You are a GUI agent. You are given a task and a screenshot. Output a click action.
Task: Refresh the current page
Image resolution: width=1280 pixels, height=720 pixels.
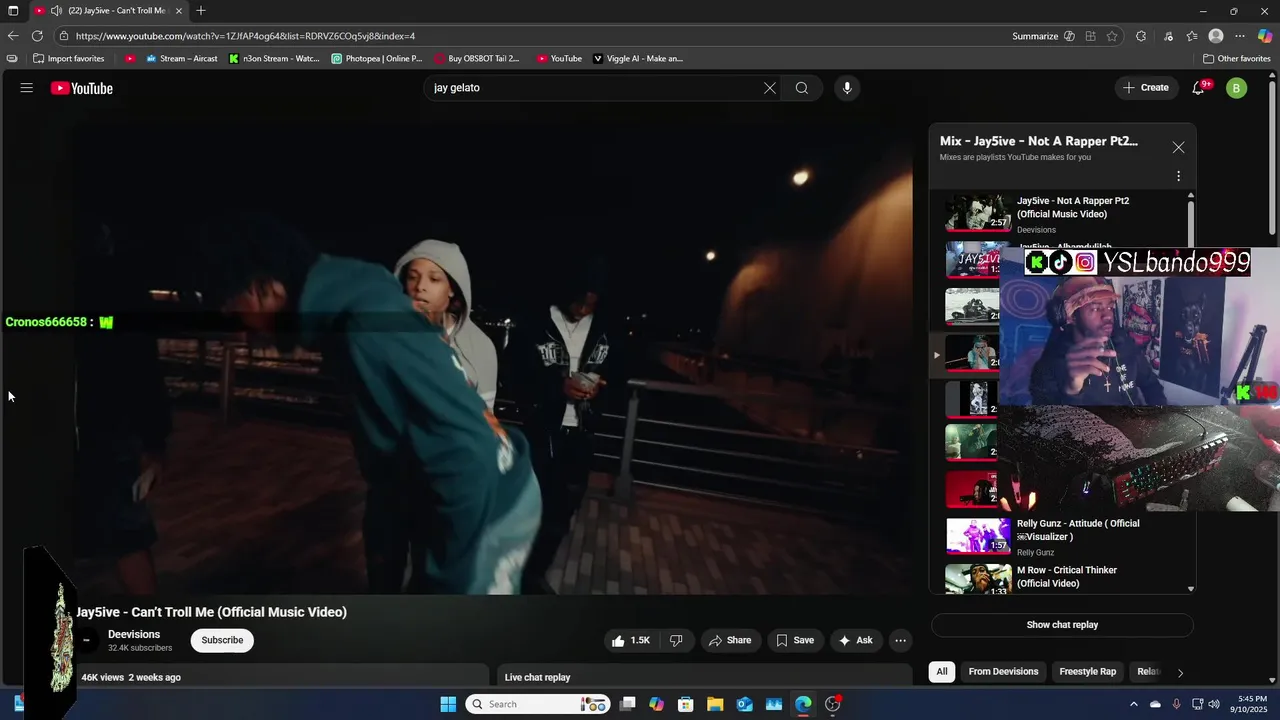point(37,36)
